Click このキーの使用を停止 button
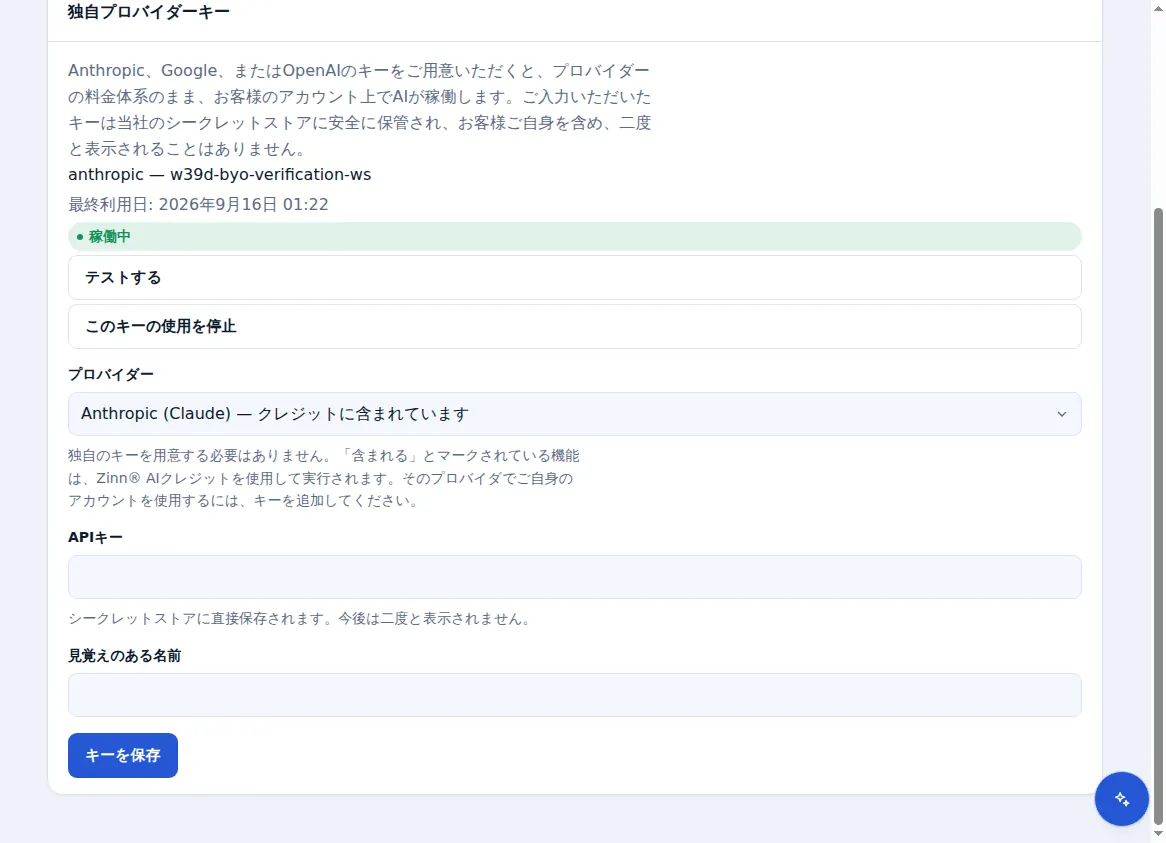Viewport: 1166px width, 843px height. point(574,326)
